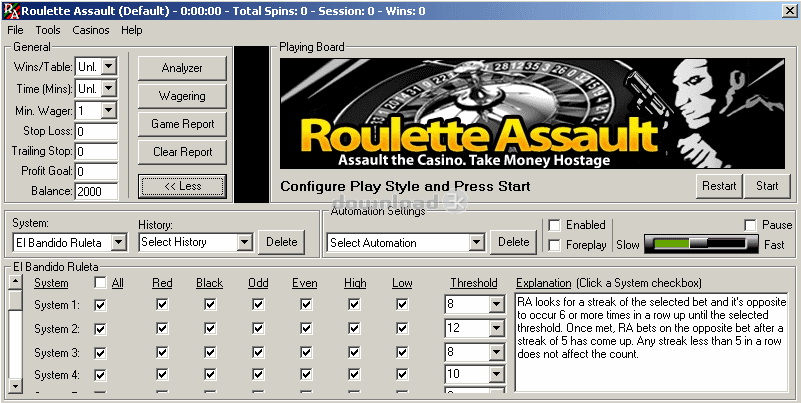Click the Roulette Assault banner image
Screen dimensions: 801x403
click(532, 113)
